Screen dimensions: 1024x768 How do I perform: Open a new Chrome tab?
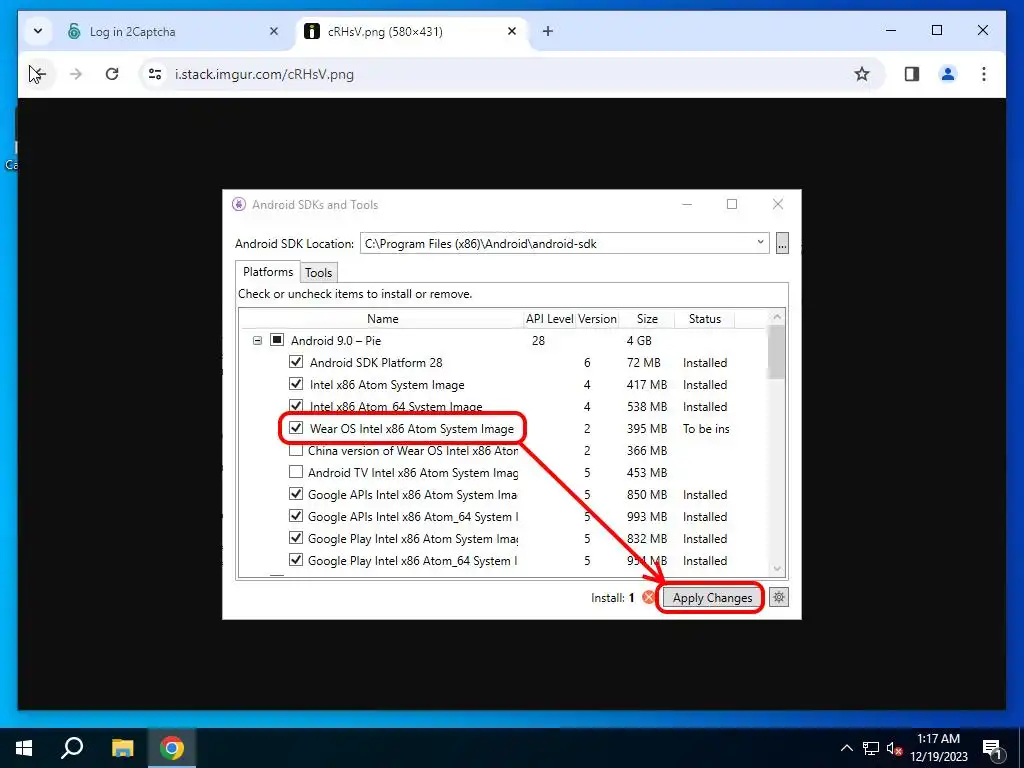point(548,31)
